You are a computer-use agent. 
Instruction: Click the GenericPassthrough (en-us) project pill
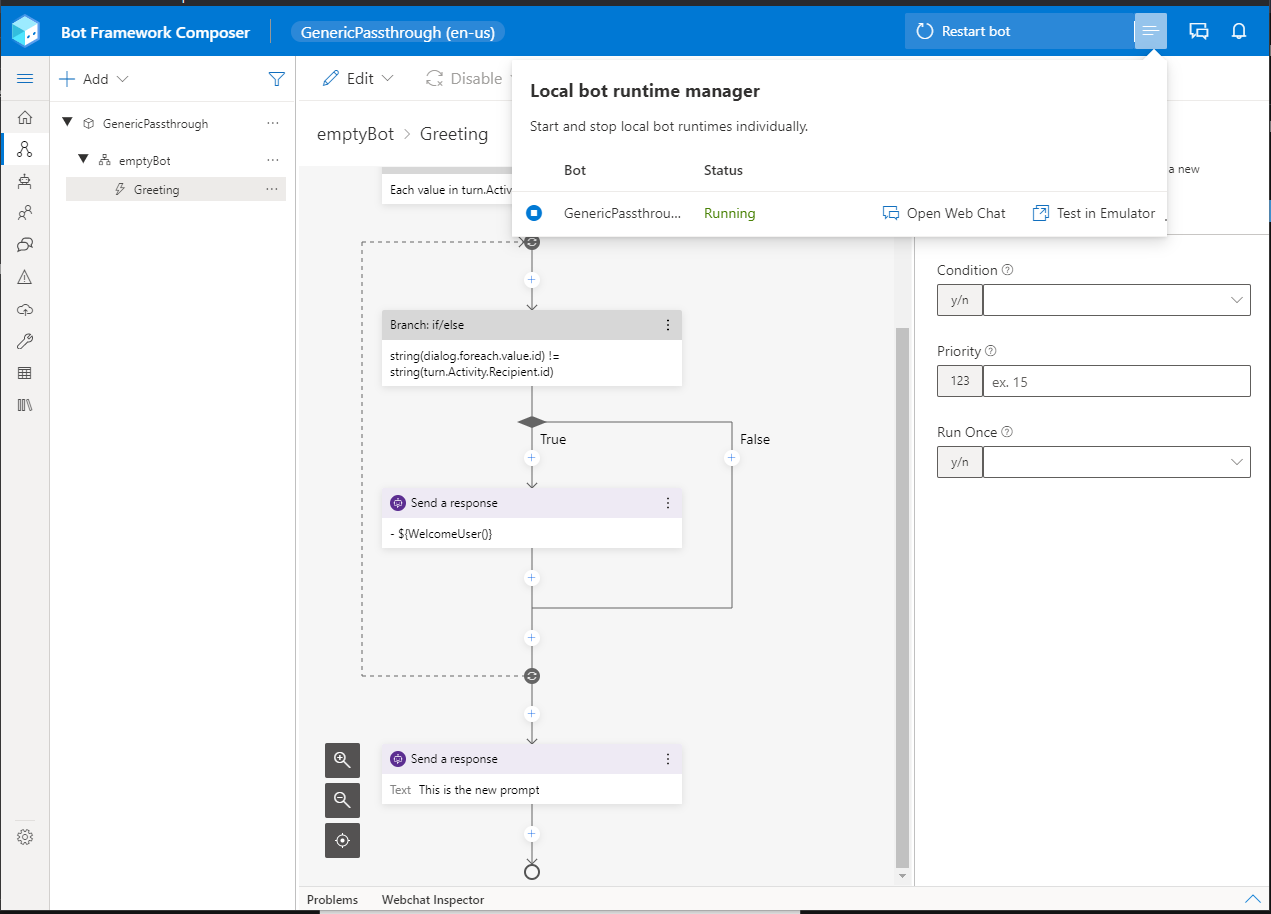398,32
